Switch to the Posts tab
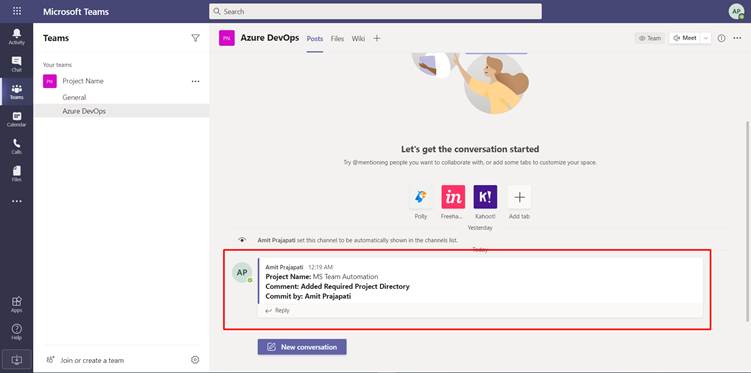 (x=315, y=39)
